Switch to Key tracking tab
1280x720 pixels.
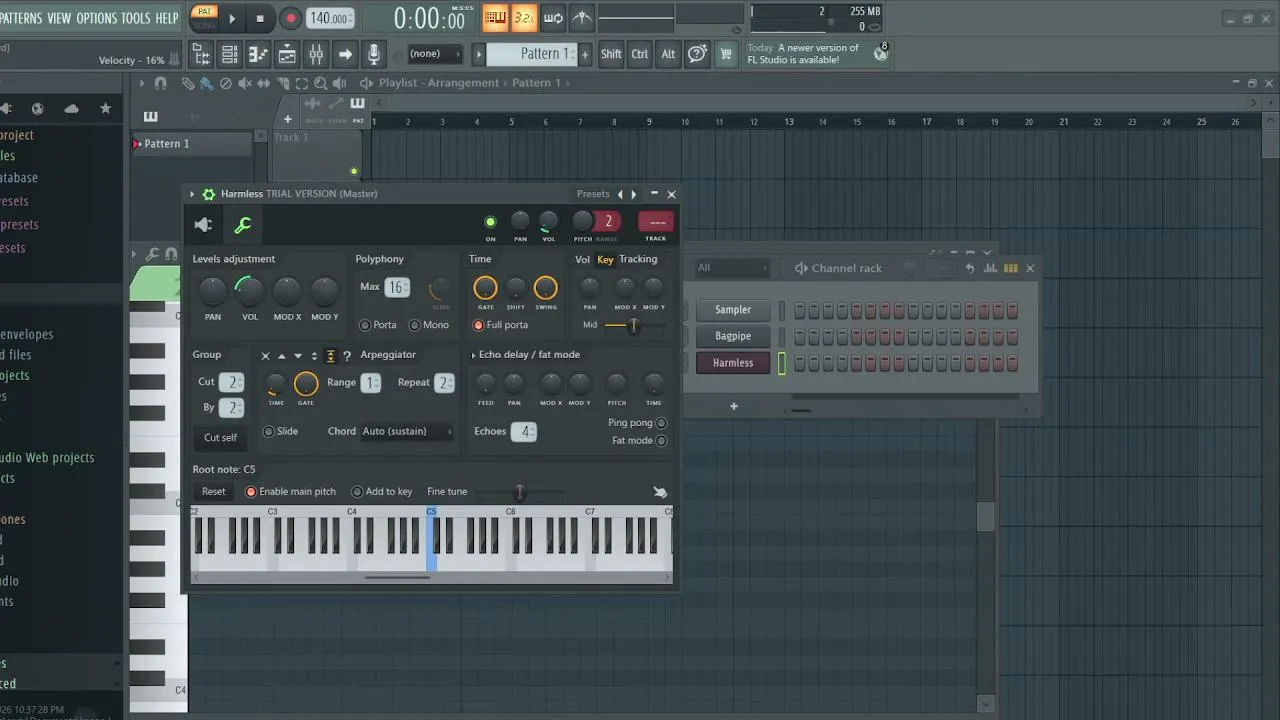[605, 260]
